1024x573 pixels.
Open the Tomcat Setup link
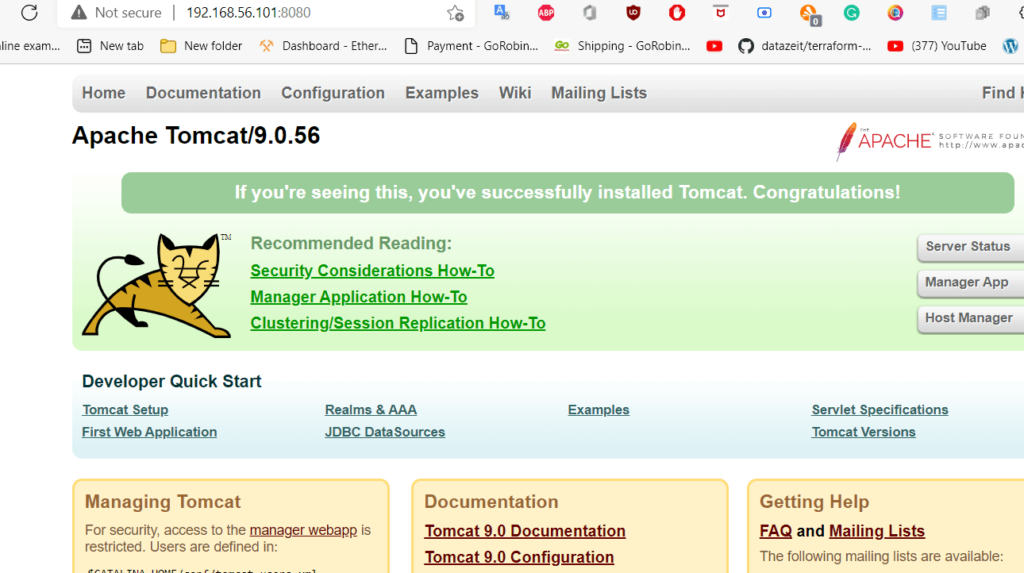125,410
